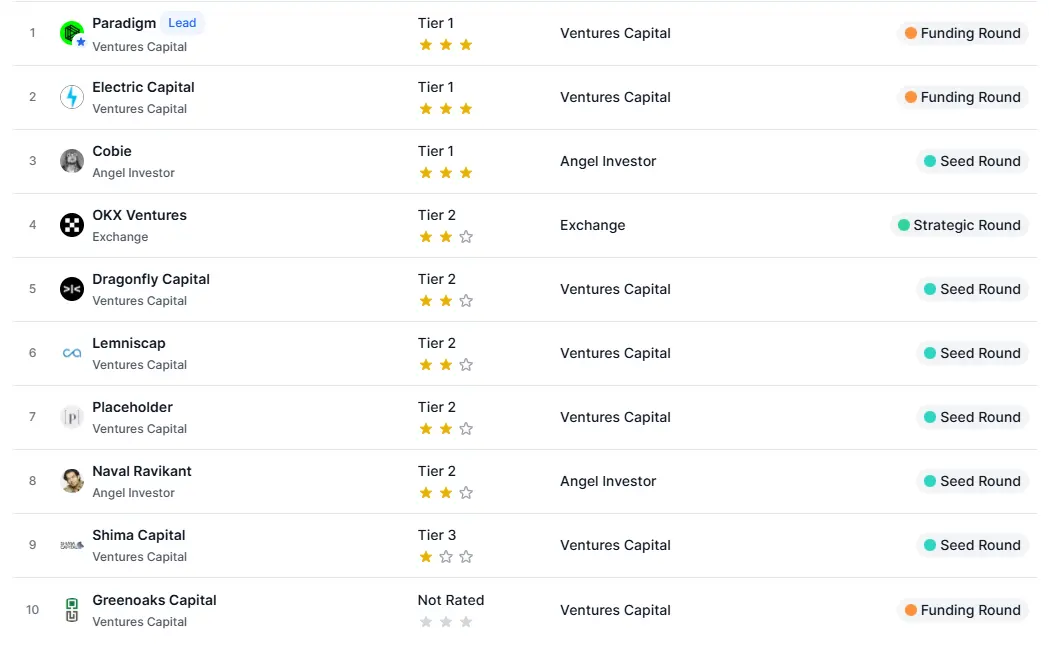Image resolution: width=1049 pixels, height=653 pixels.
Task: Click the Dragonfly Capital logo icon
Action: point(71,289)
